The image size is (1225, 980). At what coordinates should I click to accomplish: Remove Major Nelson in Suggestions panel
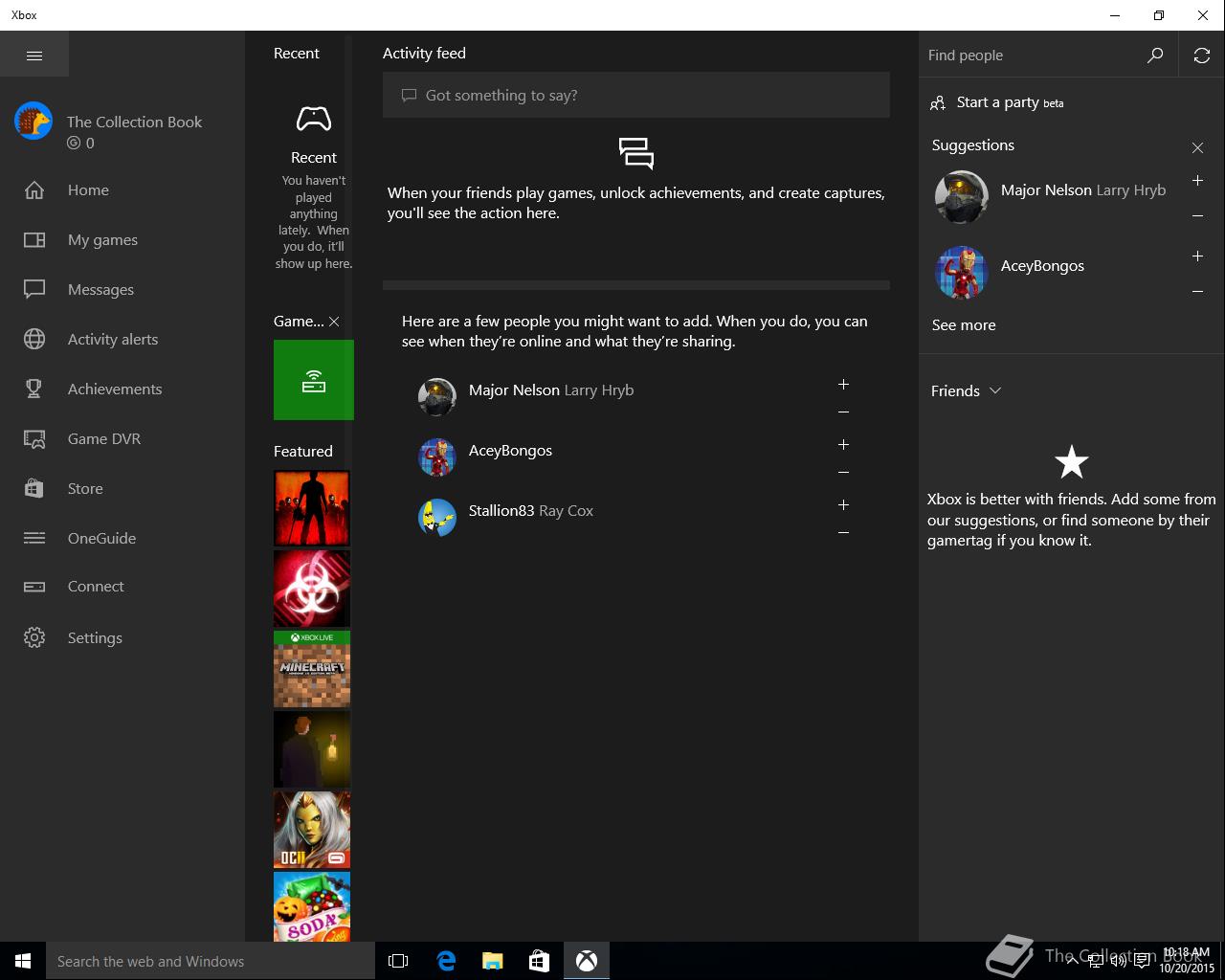[x=1197, y=216]
